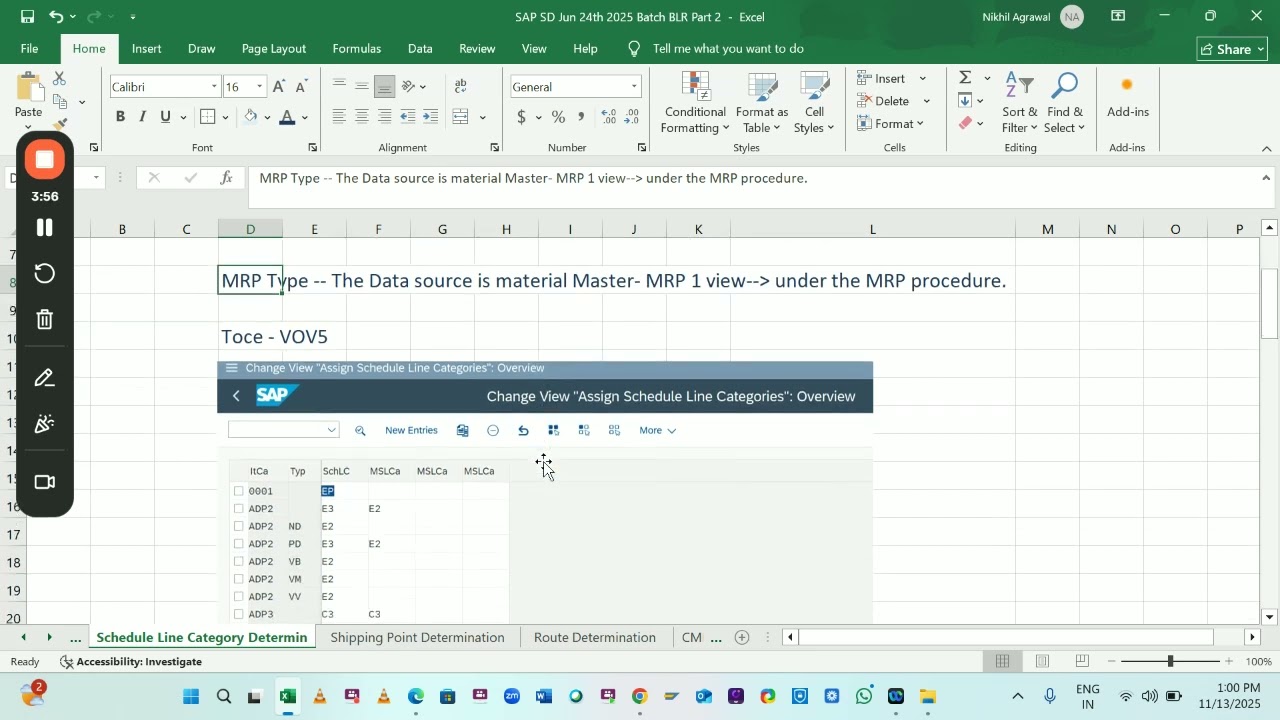Apply comma style

[x=581, y=117]
